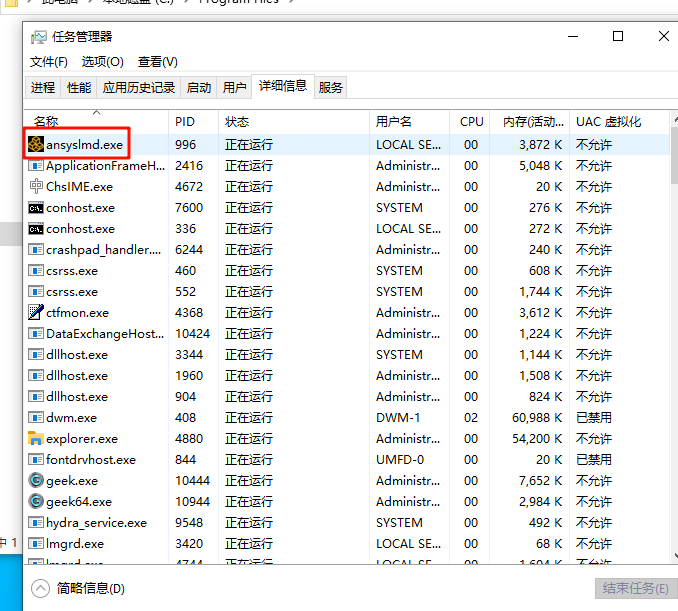Select the ctfmon.exe process name
The height and width of the screenshot is (611, 678).
77,312
